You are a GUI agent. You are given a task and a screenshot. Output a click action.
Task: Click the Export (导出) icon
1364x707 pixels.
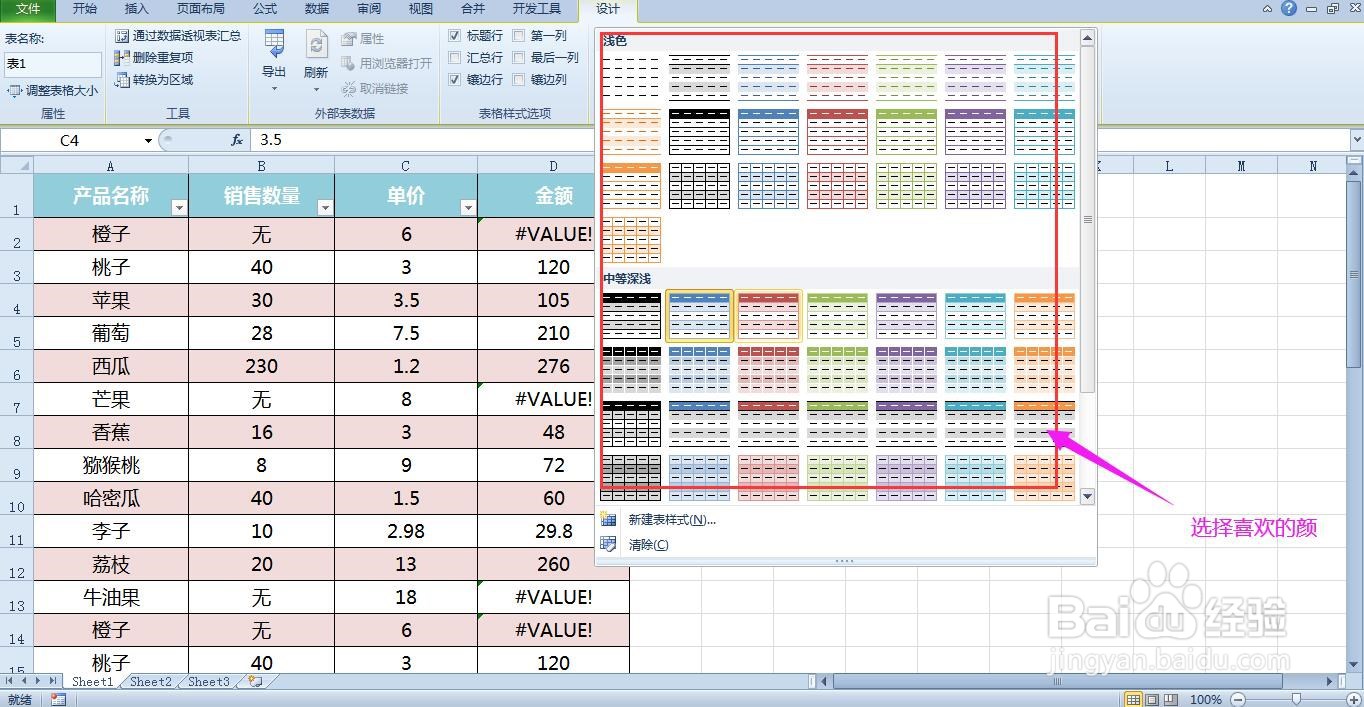pyautogui.click(x=274, y=45)
